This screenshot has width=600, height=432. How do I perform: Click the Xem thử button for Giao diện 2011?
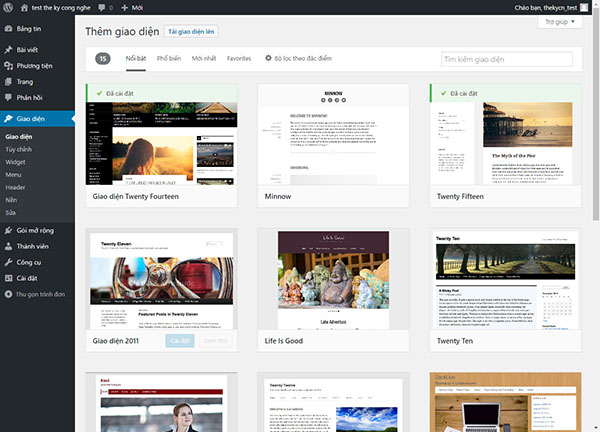[216, 341]
